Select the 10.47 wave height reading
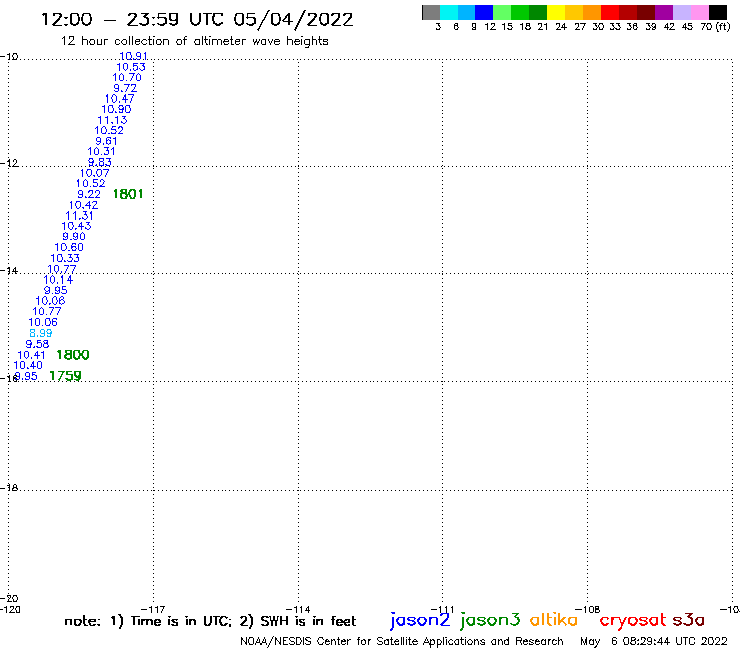The width and height of the screenshot is (740, 650). tap(119, 99)
